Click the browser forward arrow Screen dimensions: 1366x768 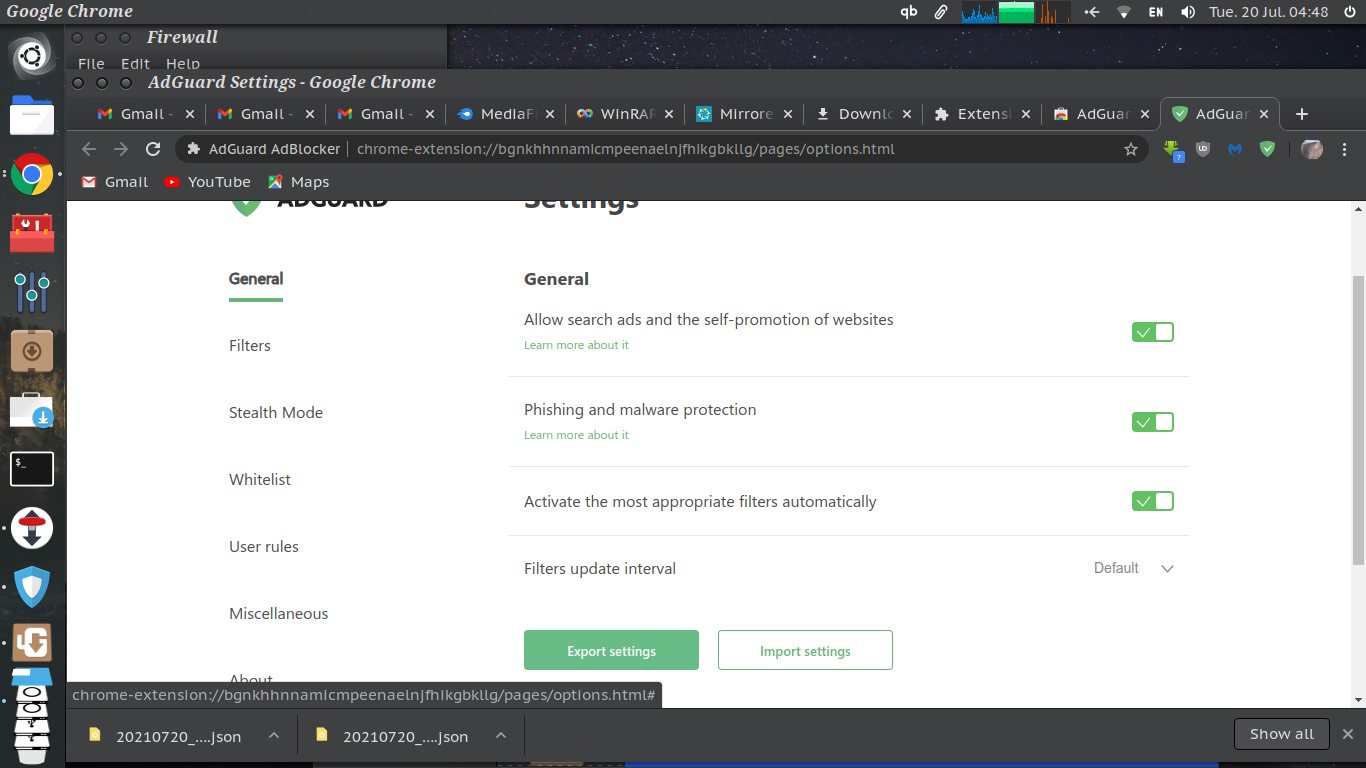[121, 149]
